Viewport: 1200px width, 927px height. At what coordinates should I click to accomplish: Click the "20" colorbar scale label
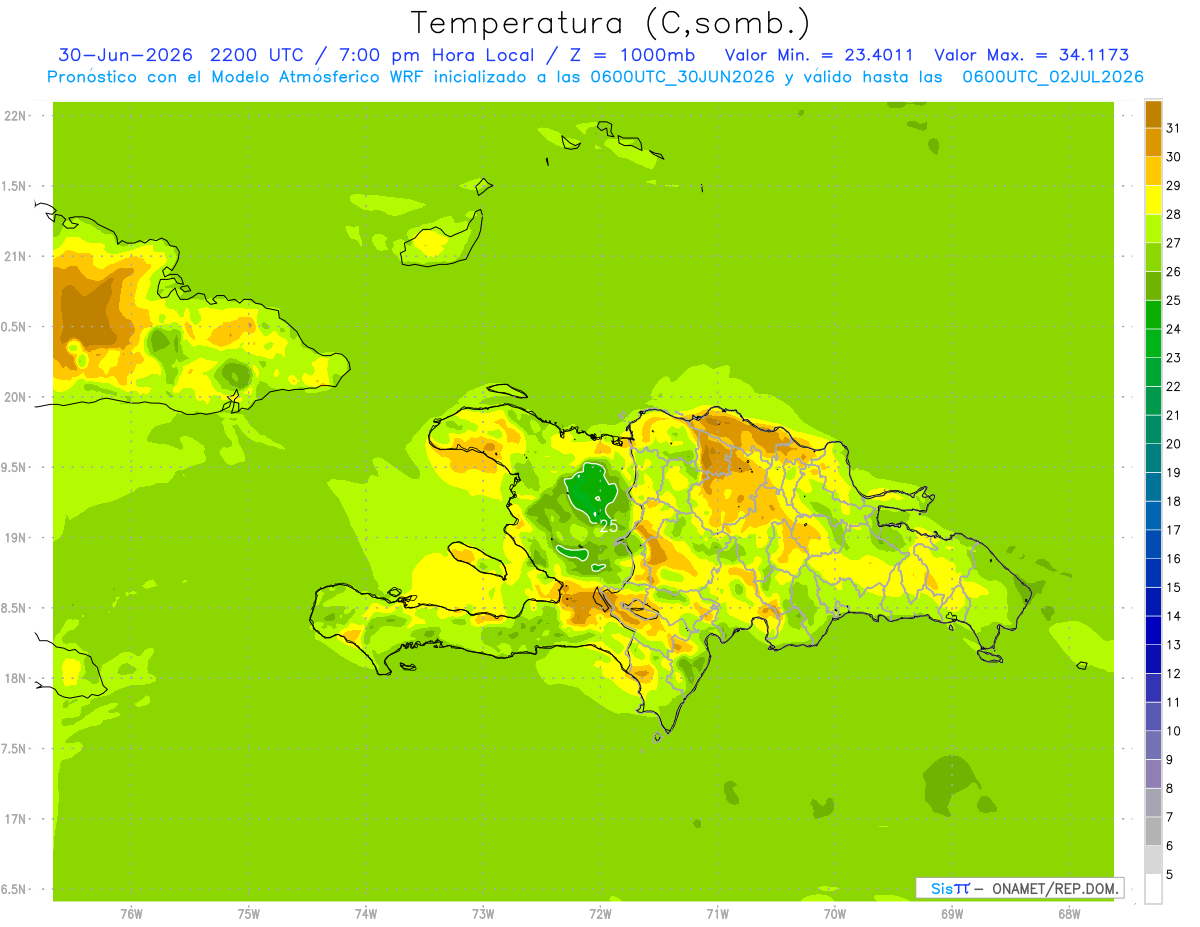pyautogui.click(x=1173, y=444)
